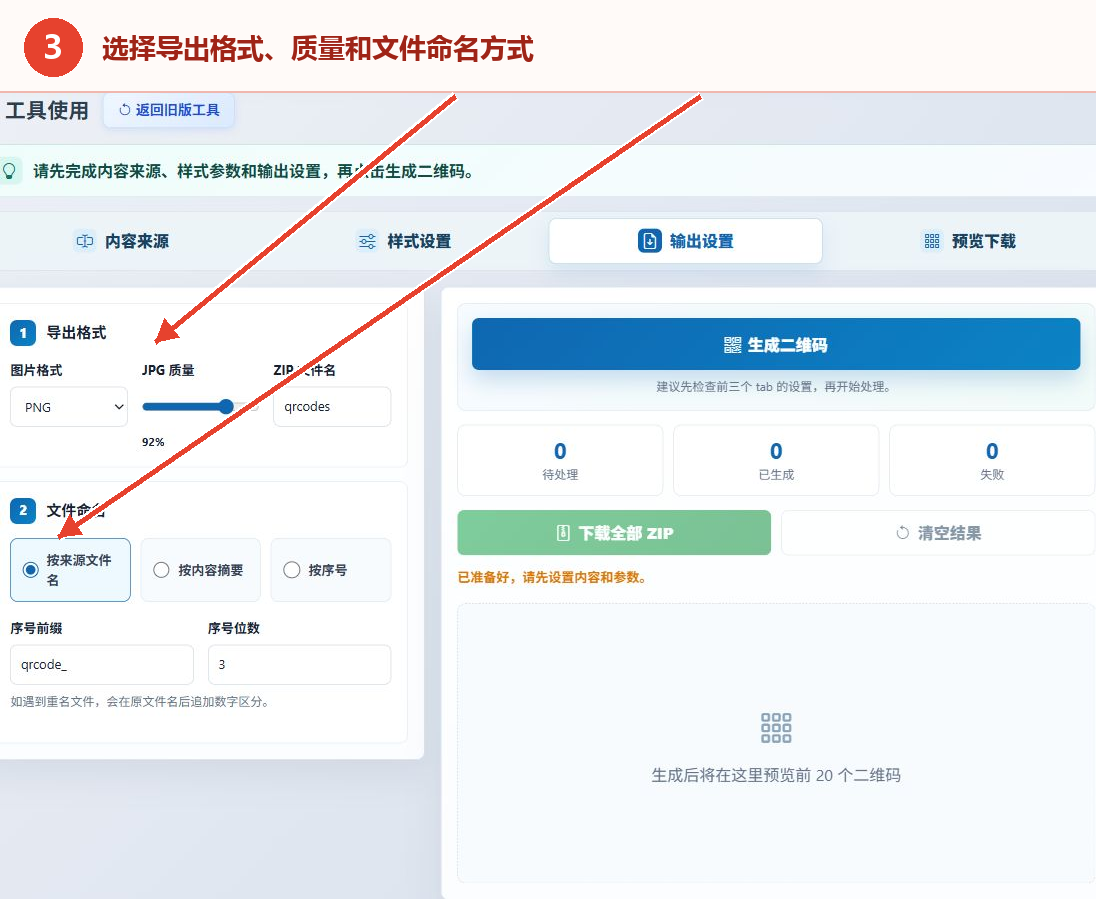Screen dimensions: 1096x899
Task: Switch to the 样式设置 tab
Action: click(404, 241)
